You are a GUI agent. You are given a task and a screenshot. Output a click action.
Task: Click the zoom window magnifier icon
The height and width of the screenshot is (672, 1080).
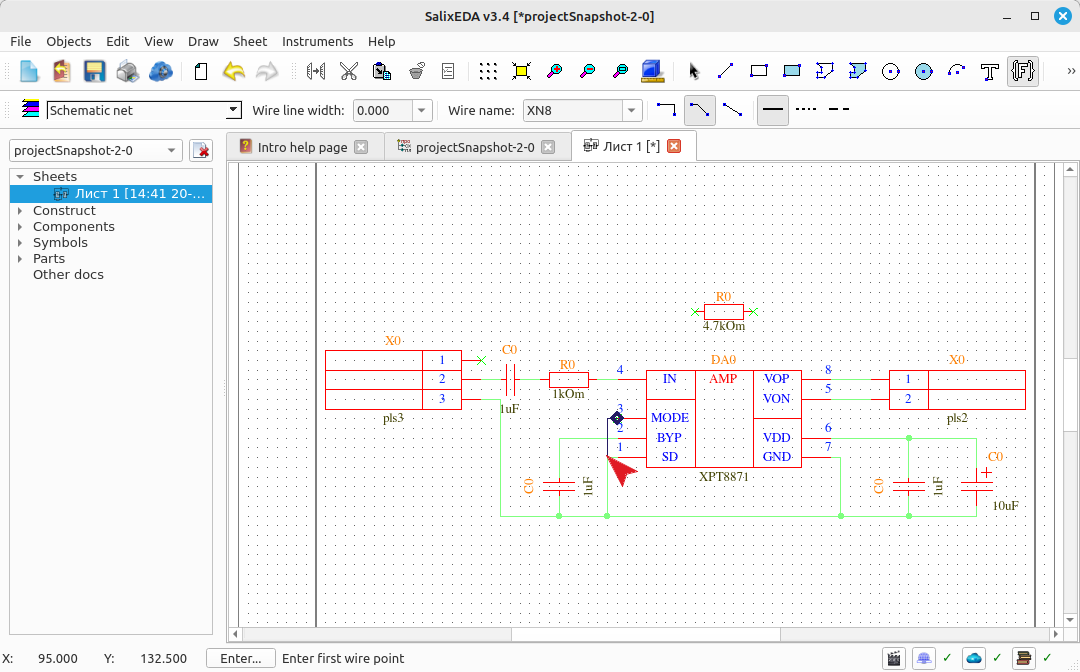point(620,71)
